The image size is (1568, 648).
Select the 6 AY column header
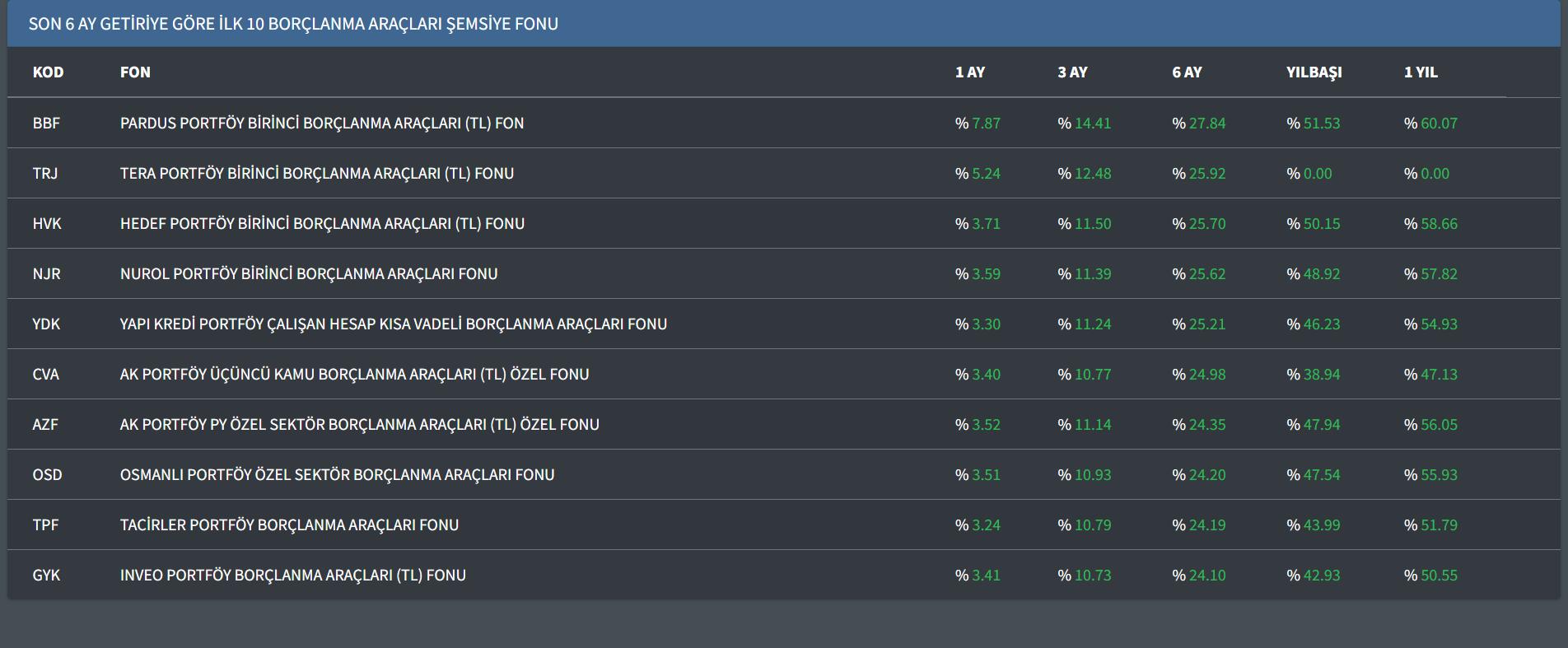coord(1187,72)
